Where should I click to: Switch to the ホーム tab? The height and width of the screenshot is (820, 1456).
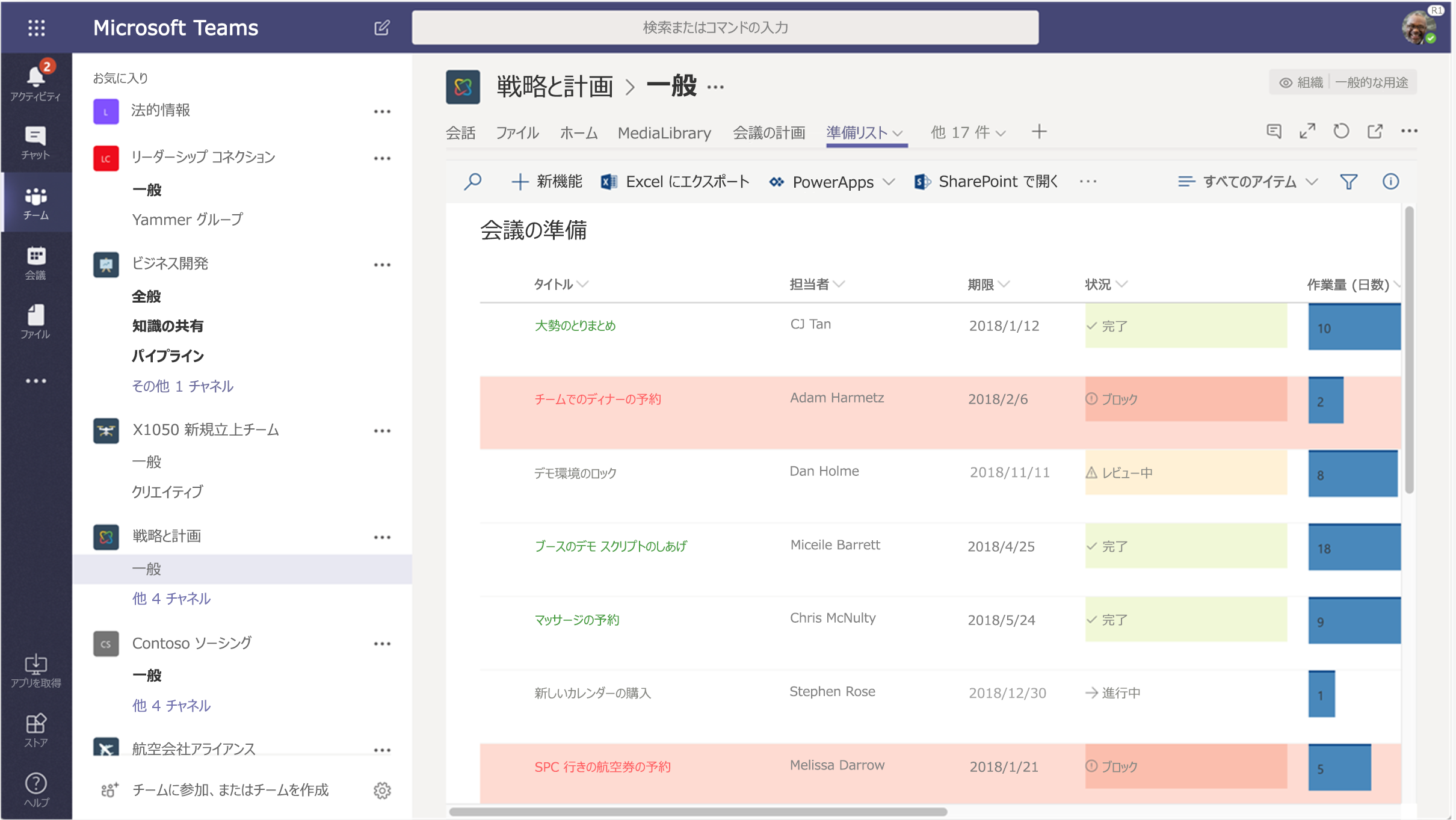pyautogui.click(x=579, y=133)
